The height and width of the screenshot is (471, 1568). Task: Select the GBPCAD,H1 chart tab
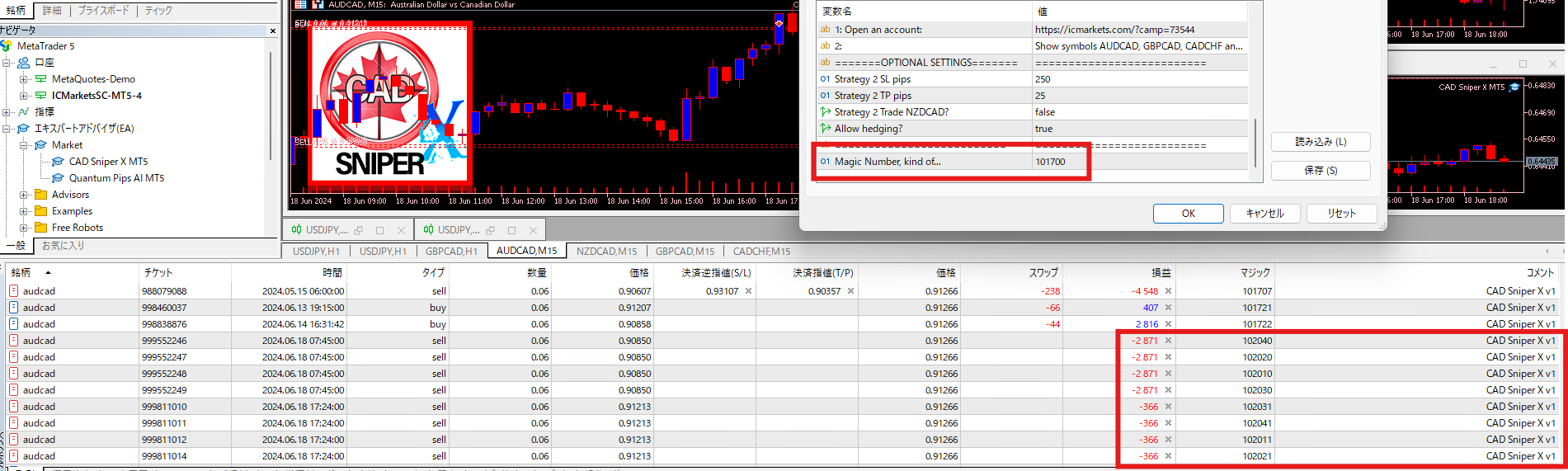[451, 252]
